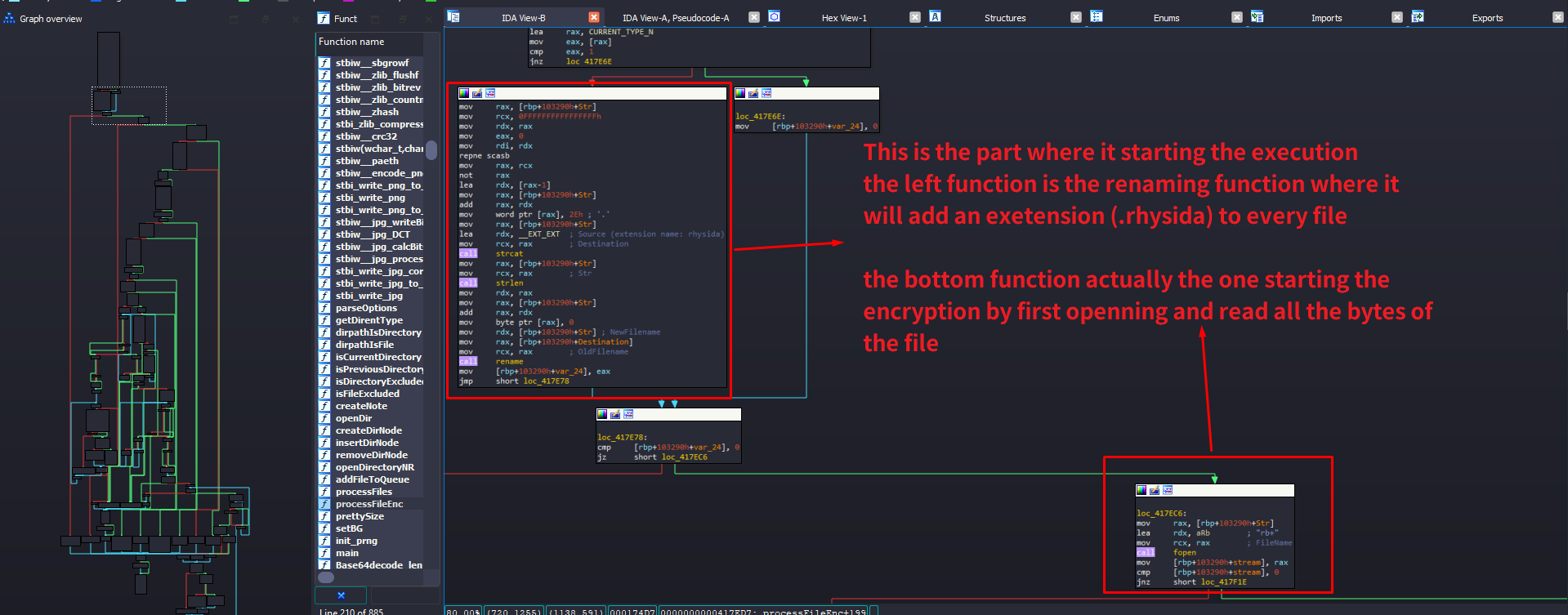Click the Imports tab icon

(1258, 16)
